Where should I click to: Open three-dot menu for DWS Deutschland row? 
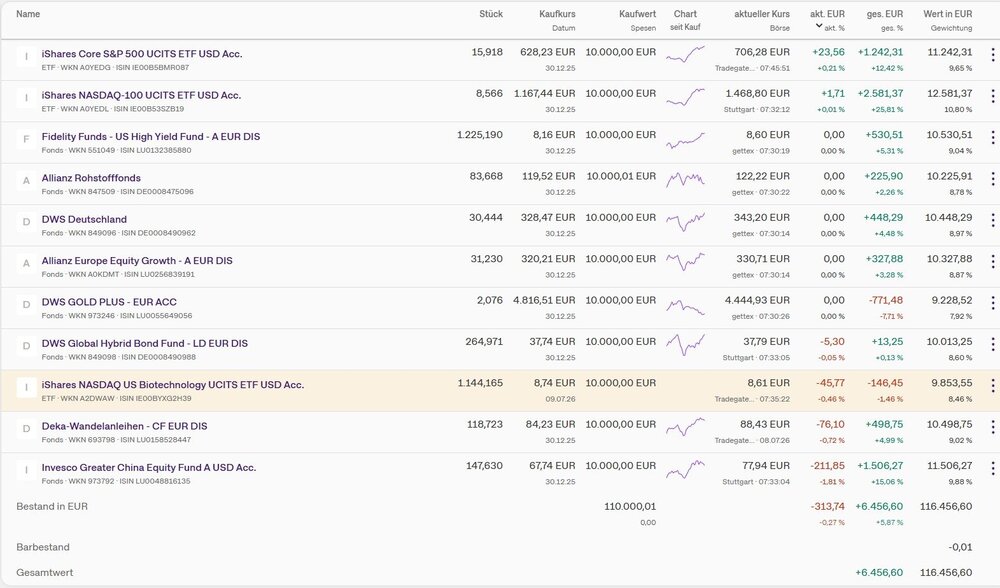pos(992,221)
